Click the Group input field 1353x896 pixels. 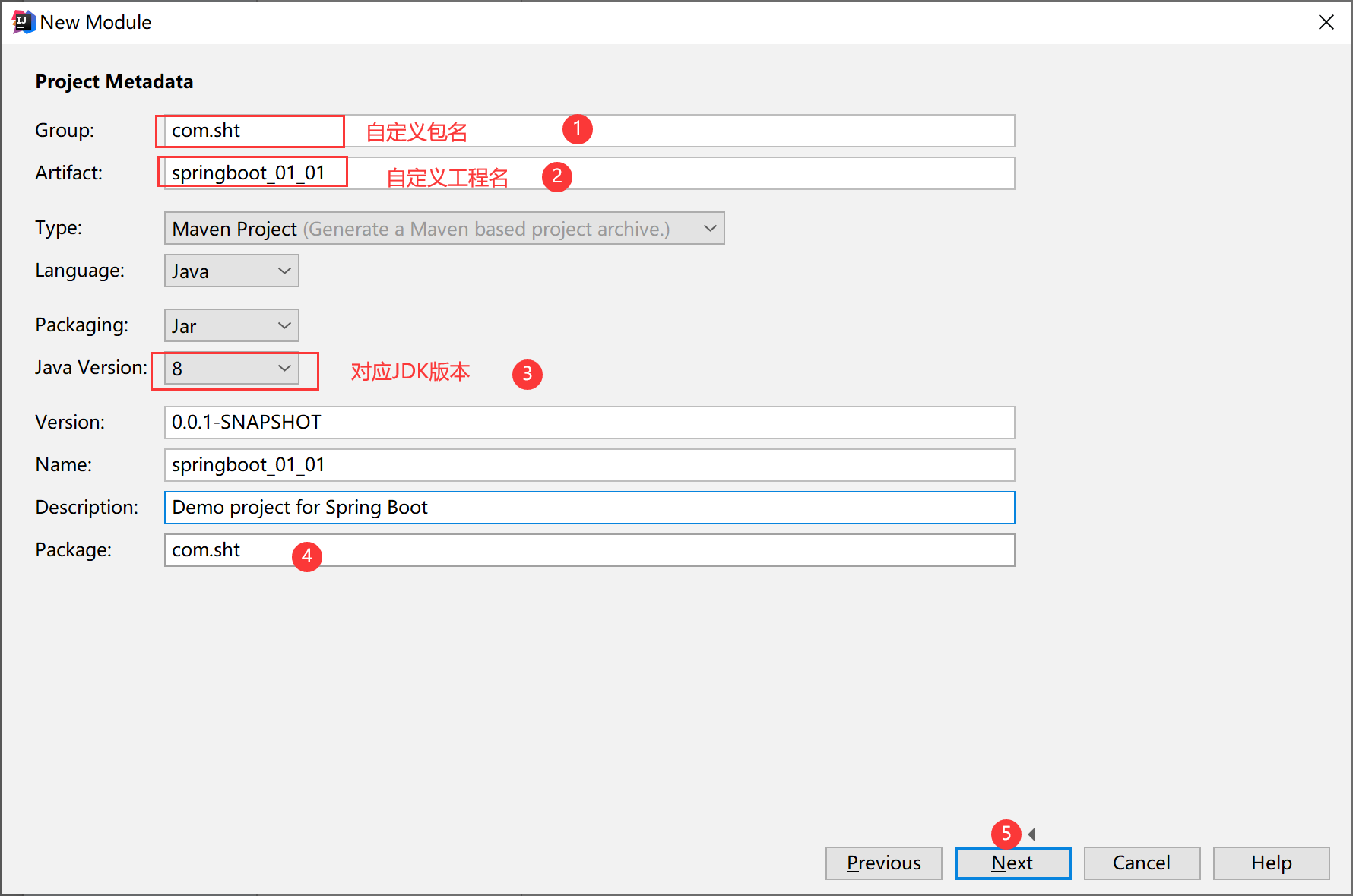(x=589, y=131)
